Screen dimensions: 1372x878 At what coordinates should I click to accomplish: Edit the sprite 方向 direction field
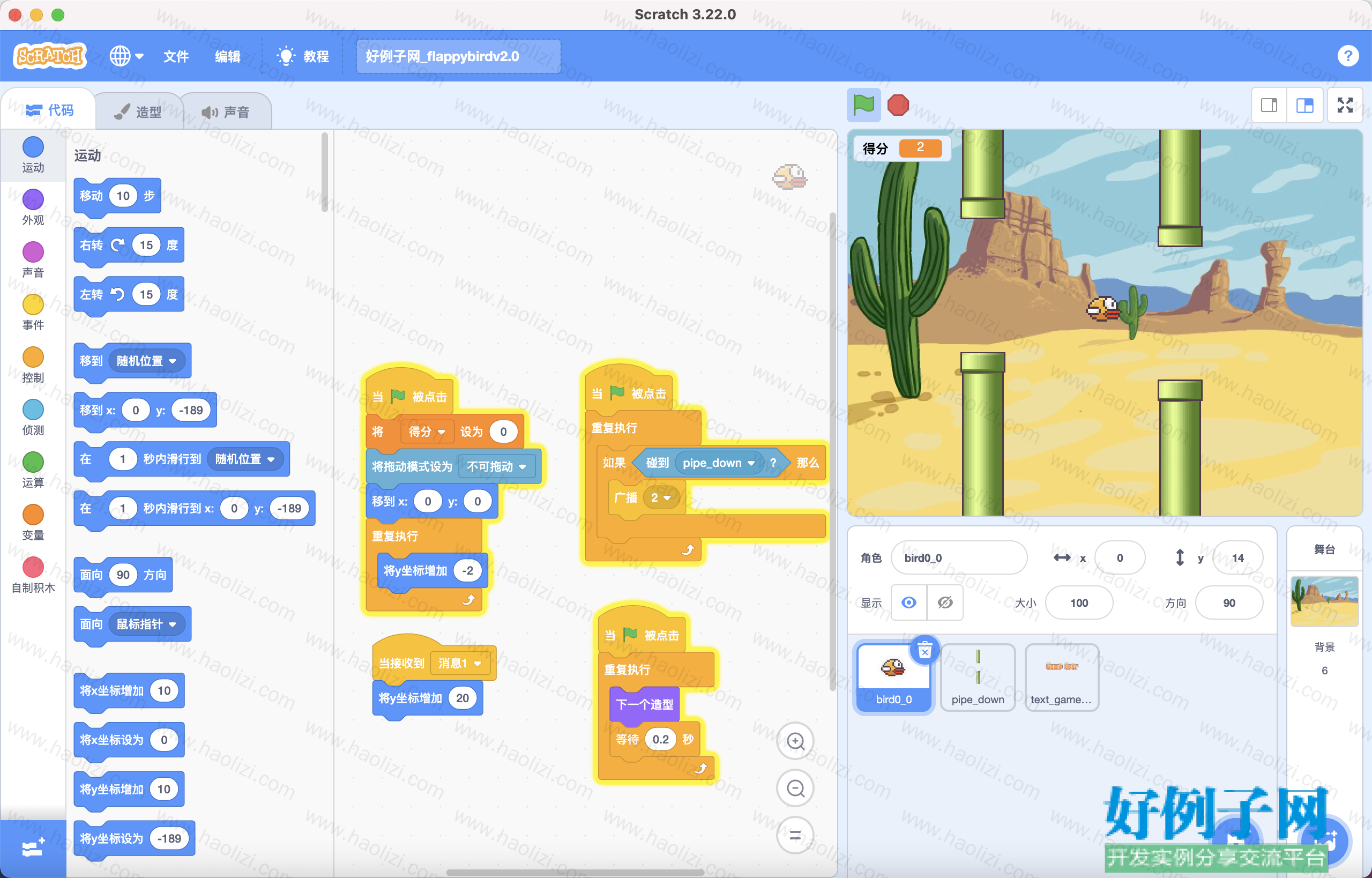pyautogui.click(x=1229, y=602)
